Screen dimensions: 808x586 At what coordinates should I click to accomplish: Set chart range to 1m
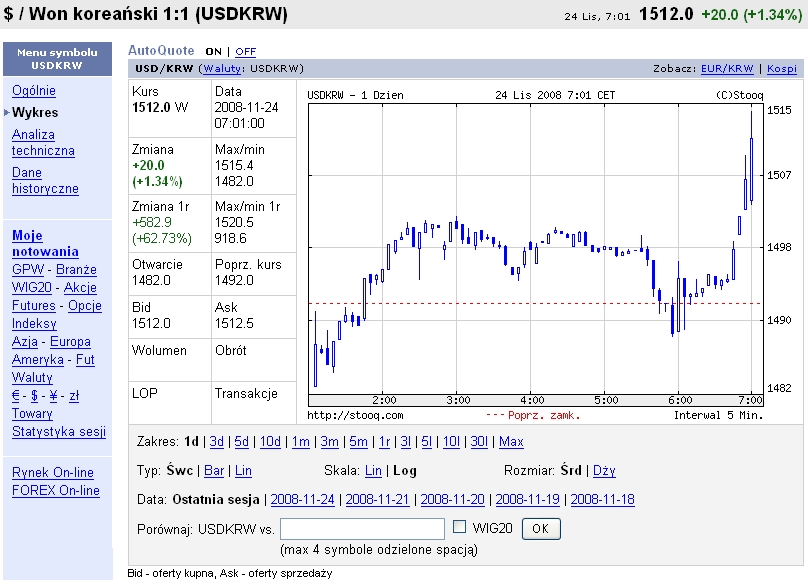coord(300,442)
